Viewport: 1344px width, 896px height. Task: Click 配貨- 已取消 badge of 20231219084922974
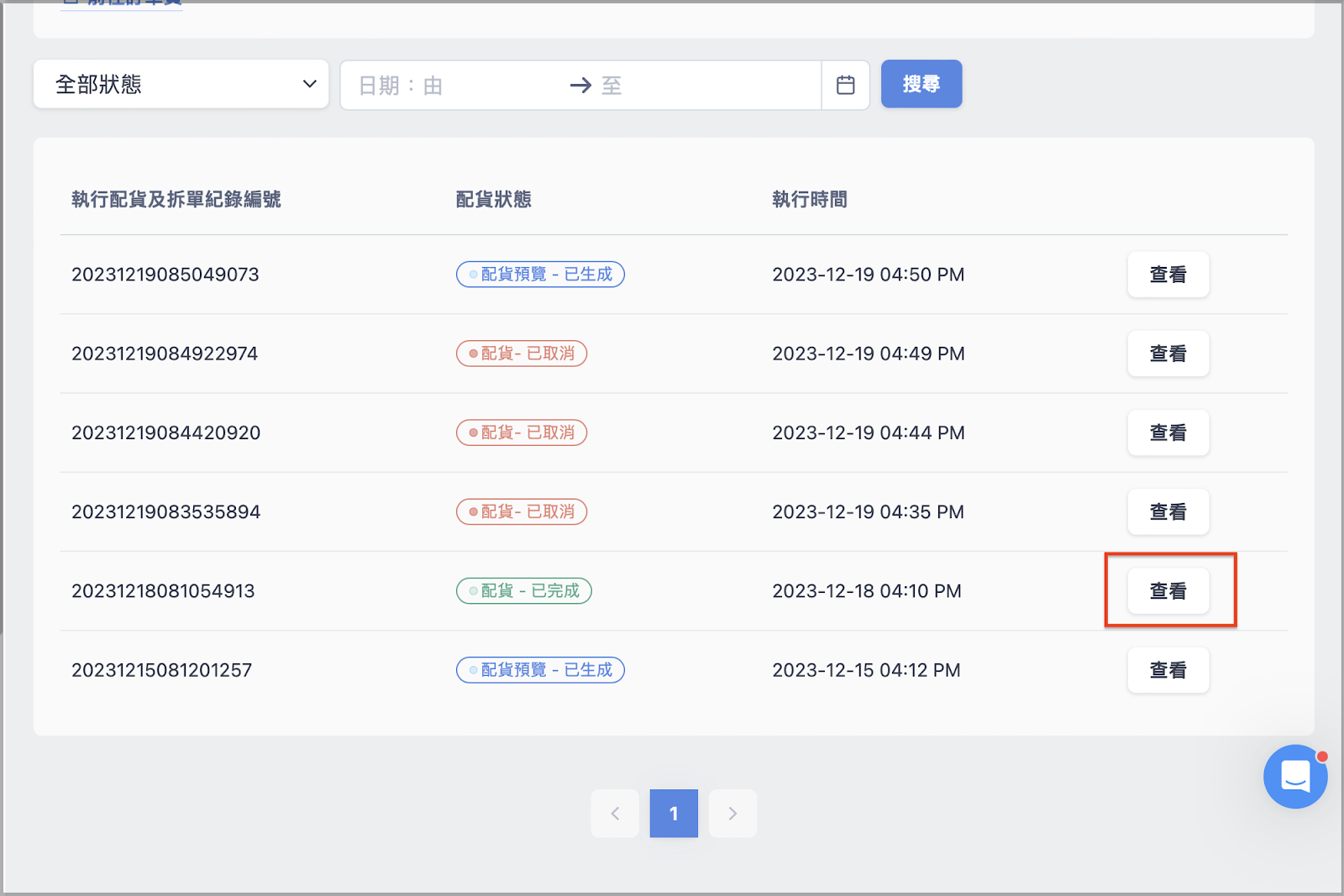[522, 354]
